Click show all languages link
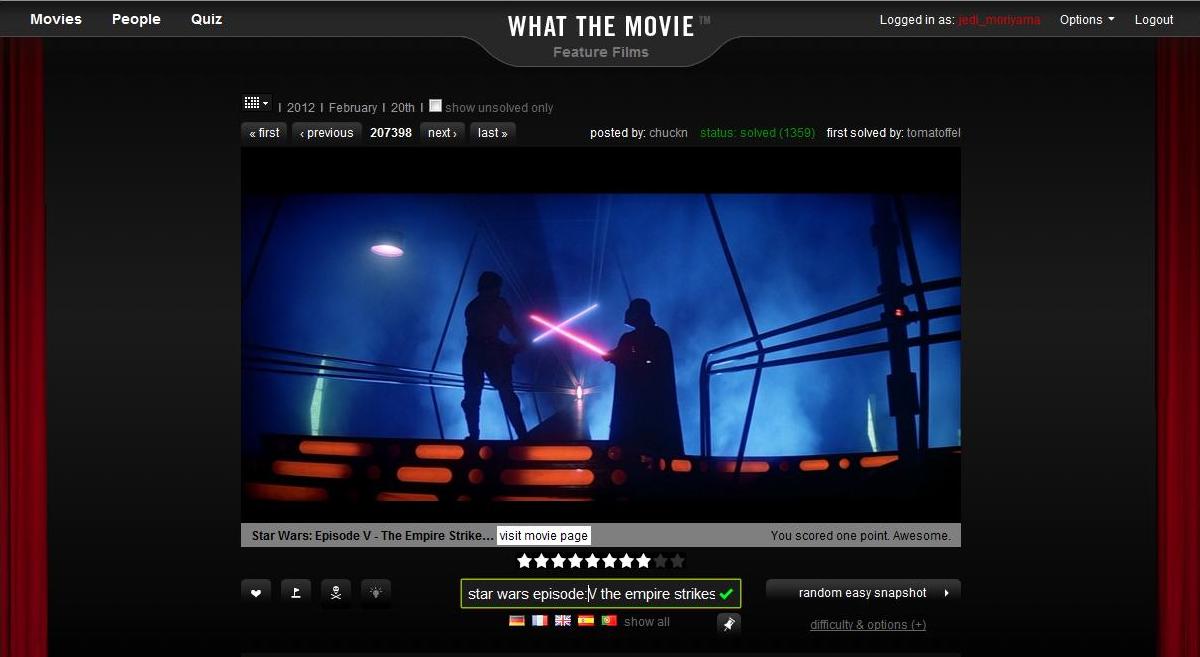Image resolution: width=1200 pixels, height=657 pixels. coord(647,622)
